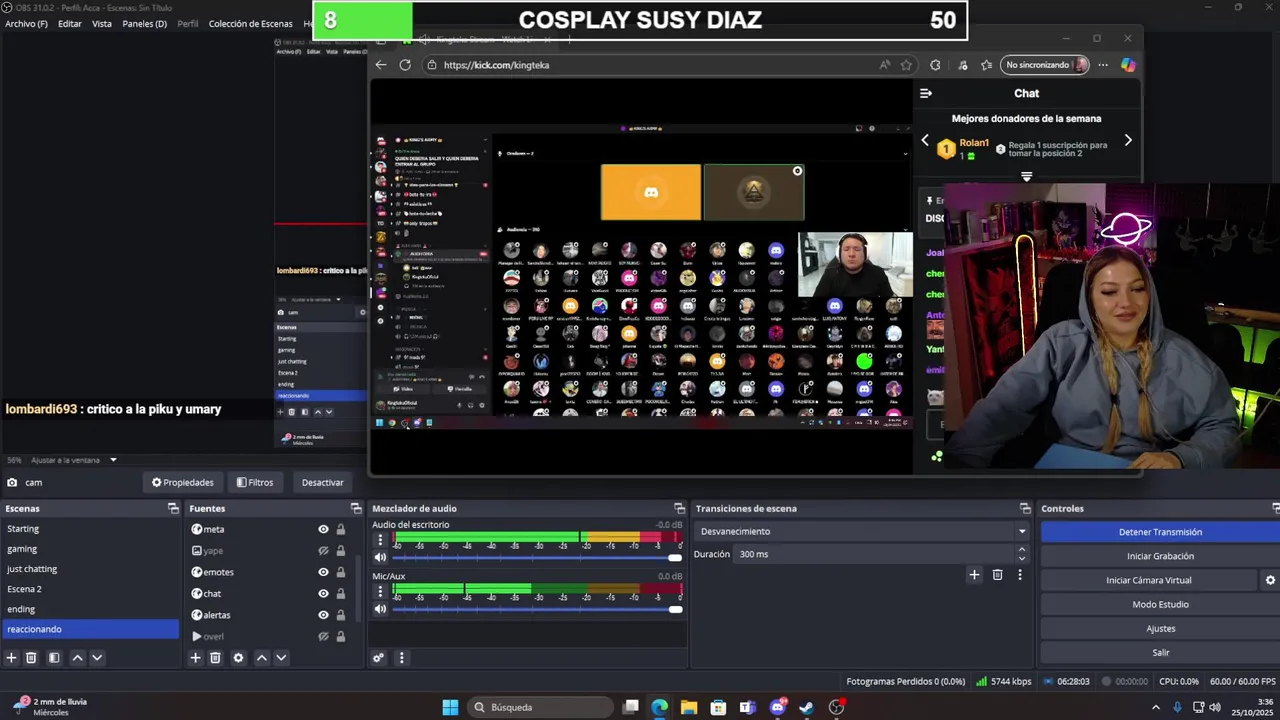Show the hidden overl source

coord(323,636)
